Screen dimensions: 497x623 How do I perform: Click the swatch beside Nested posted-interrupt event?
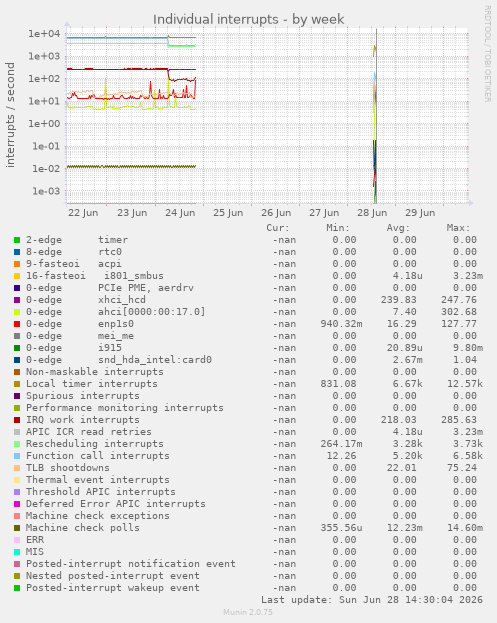click(x=17, y=576)
